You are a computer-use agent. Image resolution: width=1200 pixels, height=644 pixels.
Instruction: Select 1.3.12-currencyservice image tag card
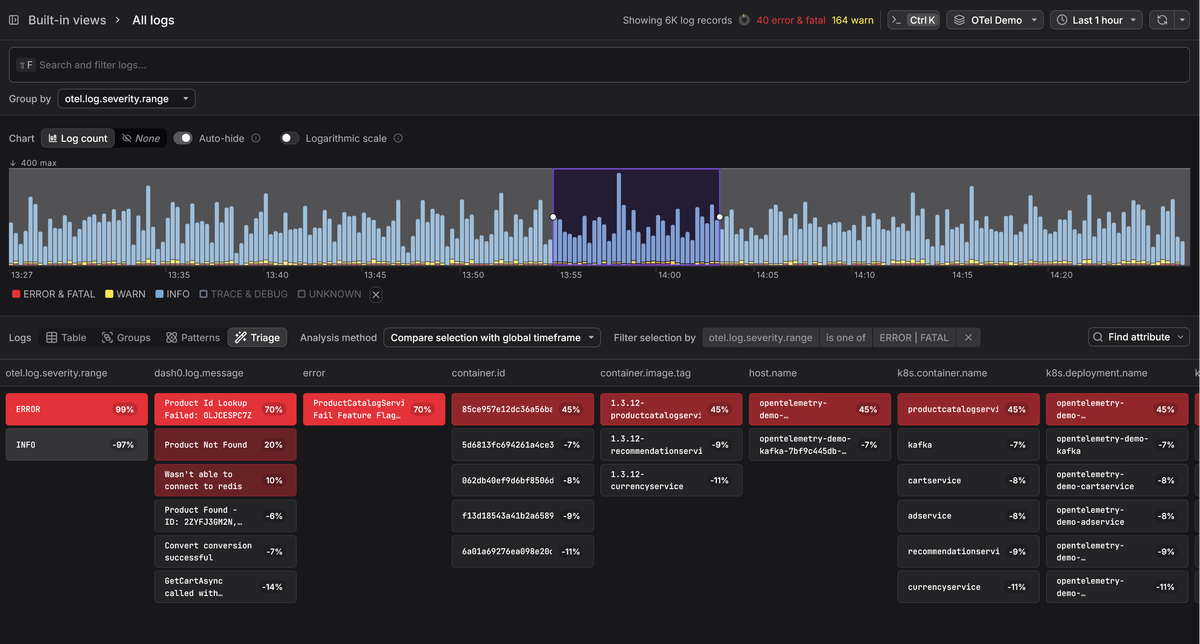671,480
